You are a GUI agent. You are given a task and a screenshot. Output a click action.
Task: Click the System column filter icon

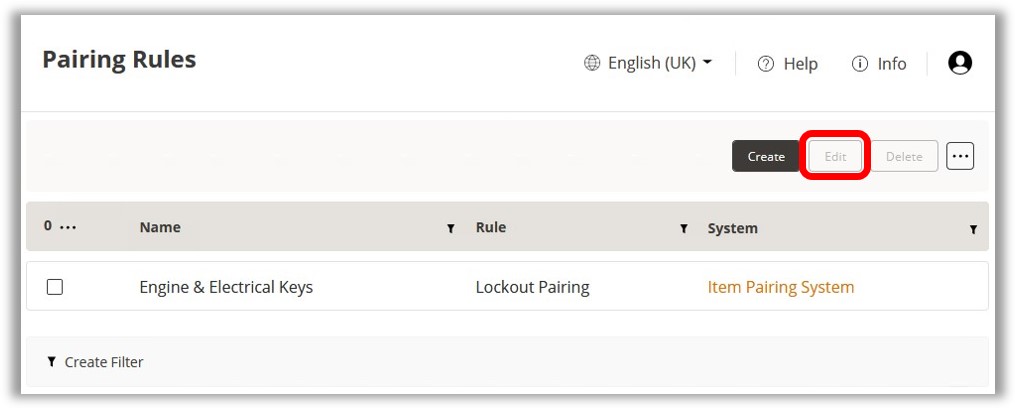click(x=973, y=229)
